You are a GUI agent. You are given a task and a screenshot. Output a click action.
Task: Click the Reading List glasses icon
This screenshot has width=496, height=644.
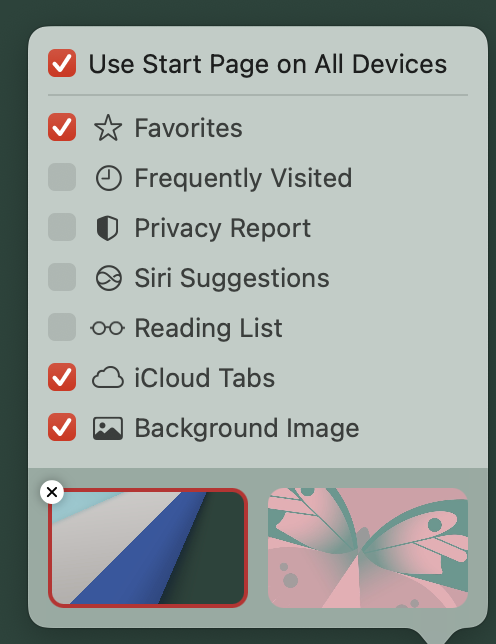pos(108,328)
